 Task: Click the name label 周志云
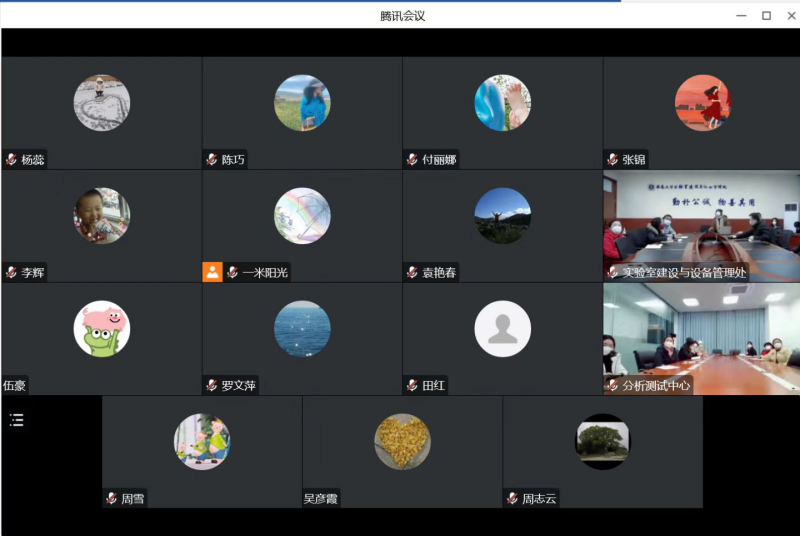539,499
